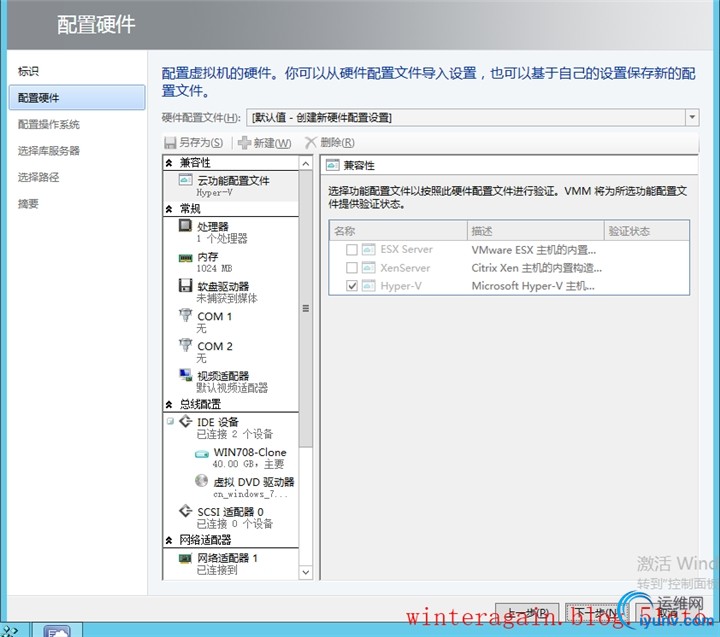Click the SCSI 适配器 0 icon

tap(186, 511)
